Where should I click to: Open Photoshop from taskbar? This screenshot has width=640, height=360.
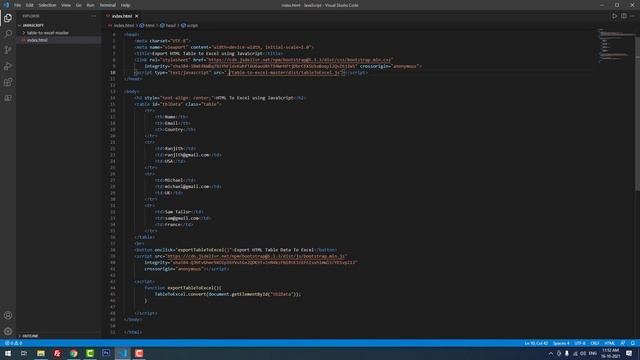pyautogui.click(x=106, y=353)
